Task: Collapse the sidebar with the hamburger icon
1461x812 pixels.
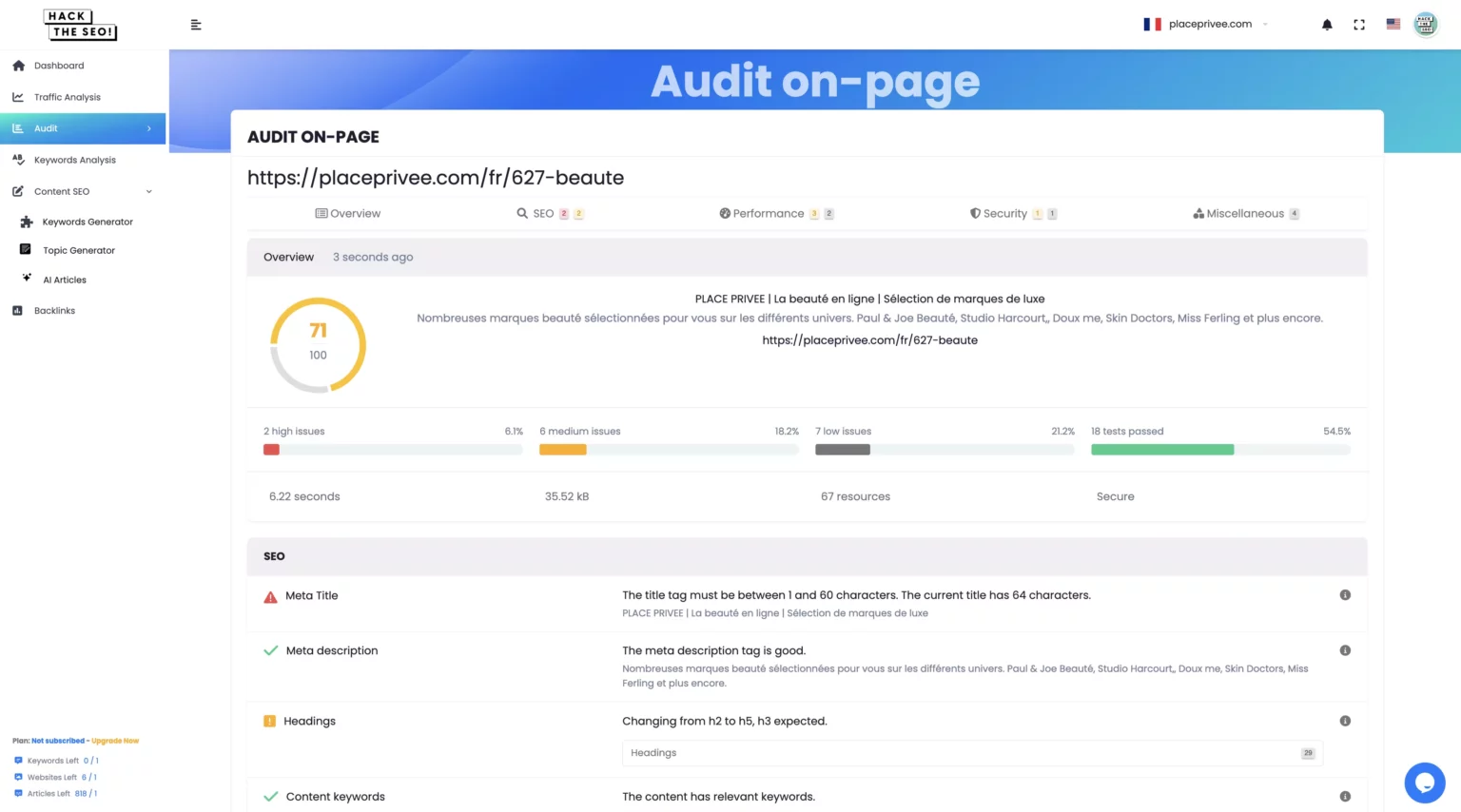Action: pos(196,24)
